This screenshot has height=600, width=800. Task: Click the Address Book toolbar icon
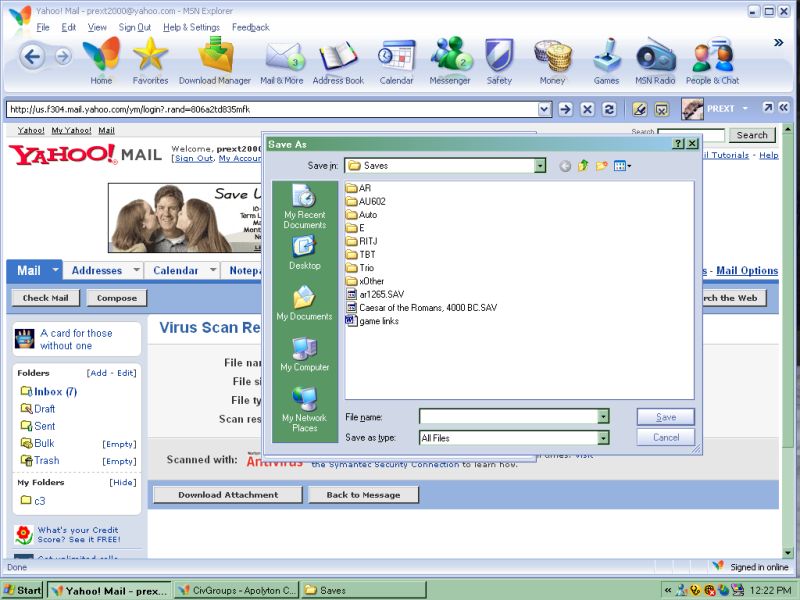pyautogui.click(x=338, y=56)
